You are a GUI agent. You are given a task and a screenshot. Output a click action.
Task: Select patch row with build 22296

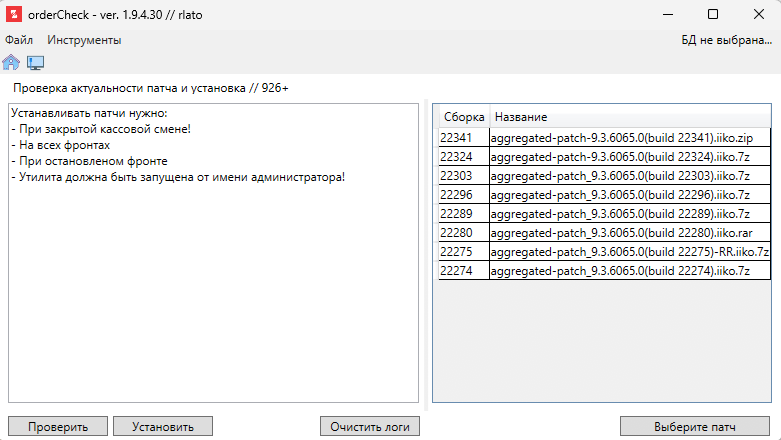click(x=603, y=194)
